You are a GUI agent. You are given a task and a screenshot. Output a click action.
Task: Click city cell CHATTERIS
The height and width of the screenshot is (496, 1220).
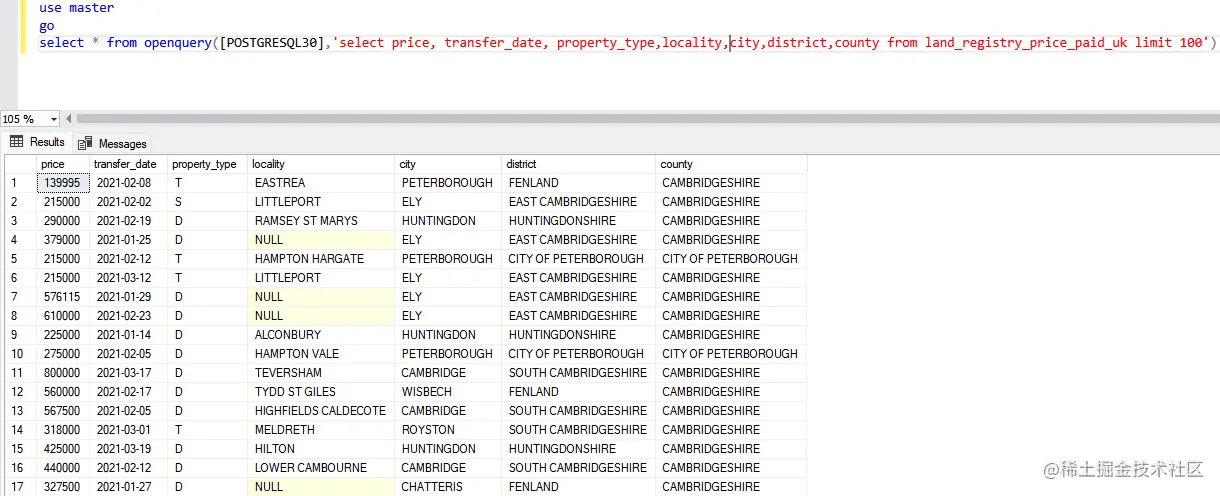tap(448, 487)
